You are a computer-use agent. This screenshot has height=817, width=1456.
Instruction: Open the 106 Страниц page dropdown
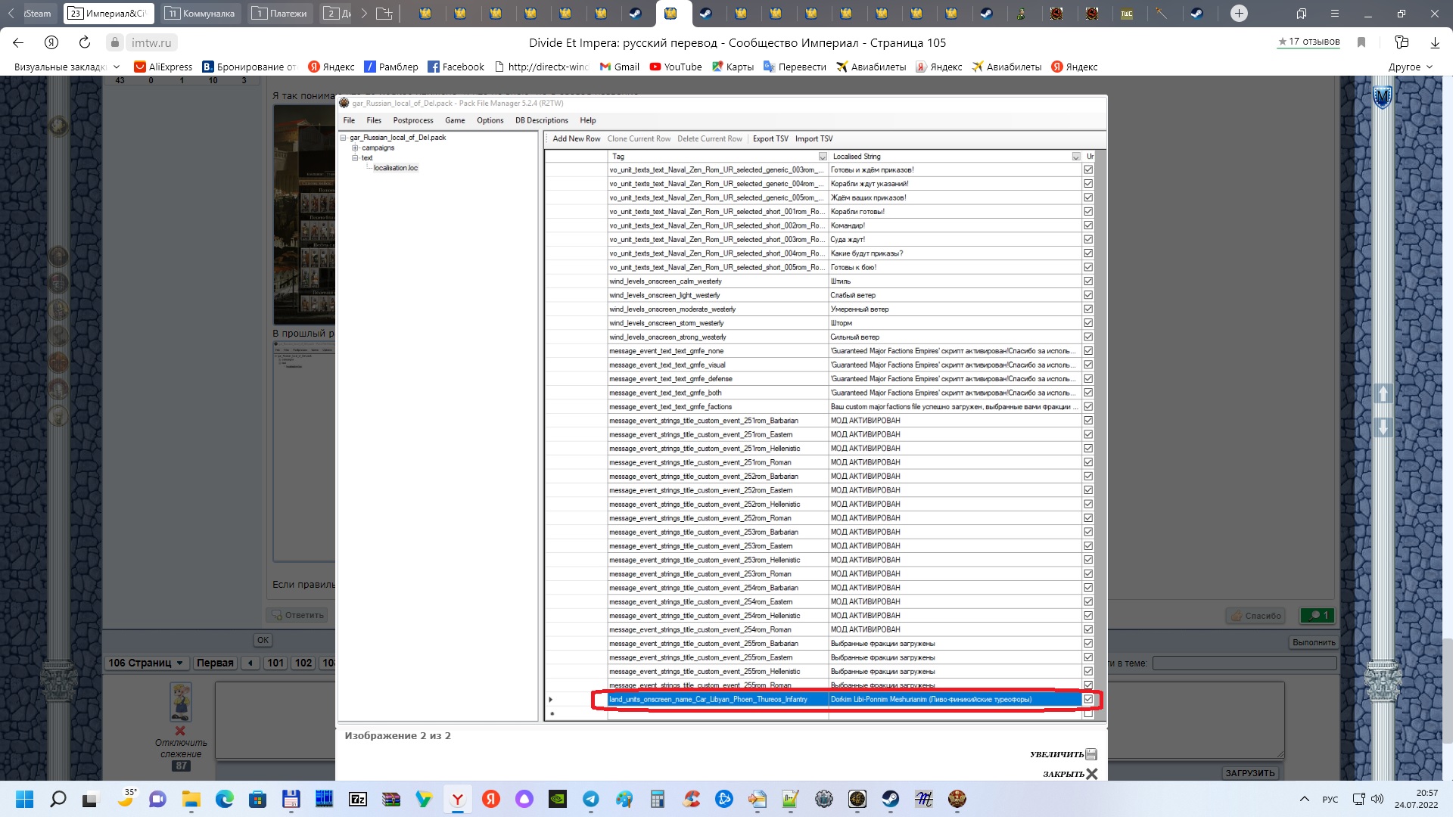(146, 663)
